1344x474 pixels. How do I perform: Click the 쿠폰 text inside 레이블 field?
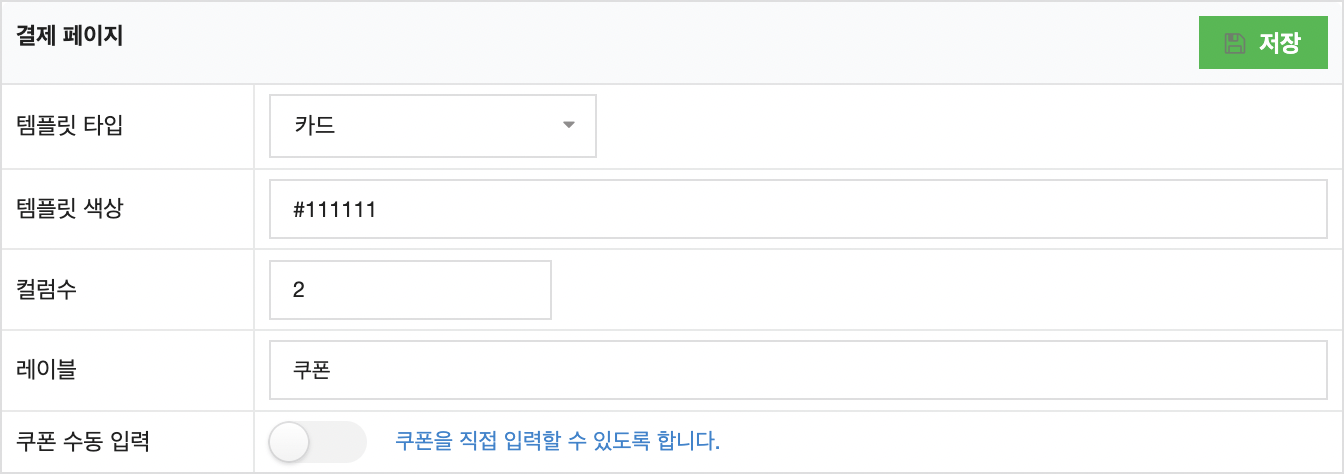tap(312, 370)
